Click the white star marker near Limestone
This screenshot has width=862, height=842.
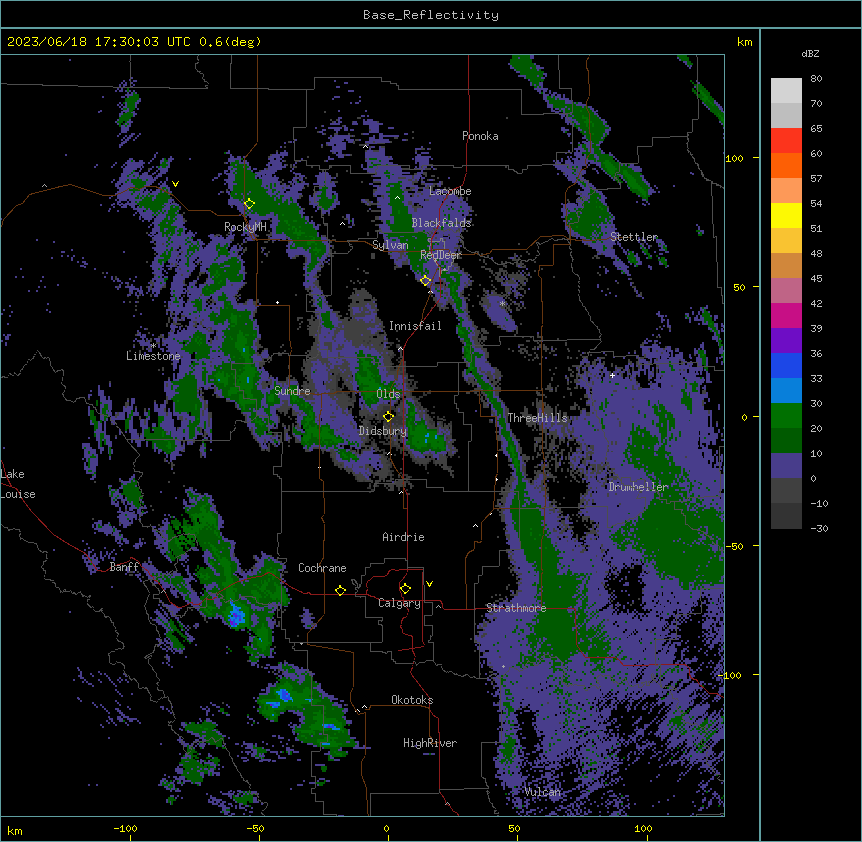tap(153, 346)
